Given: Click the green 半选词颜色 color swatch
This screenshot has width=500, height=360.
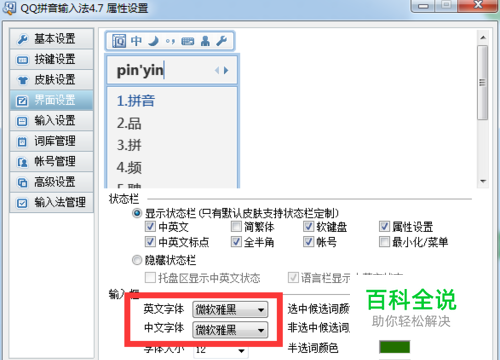Looking at the screenshot, I should tap(395, 347).
